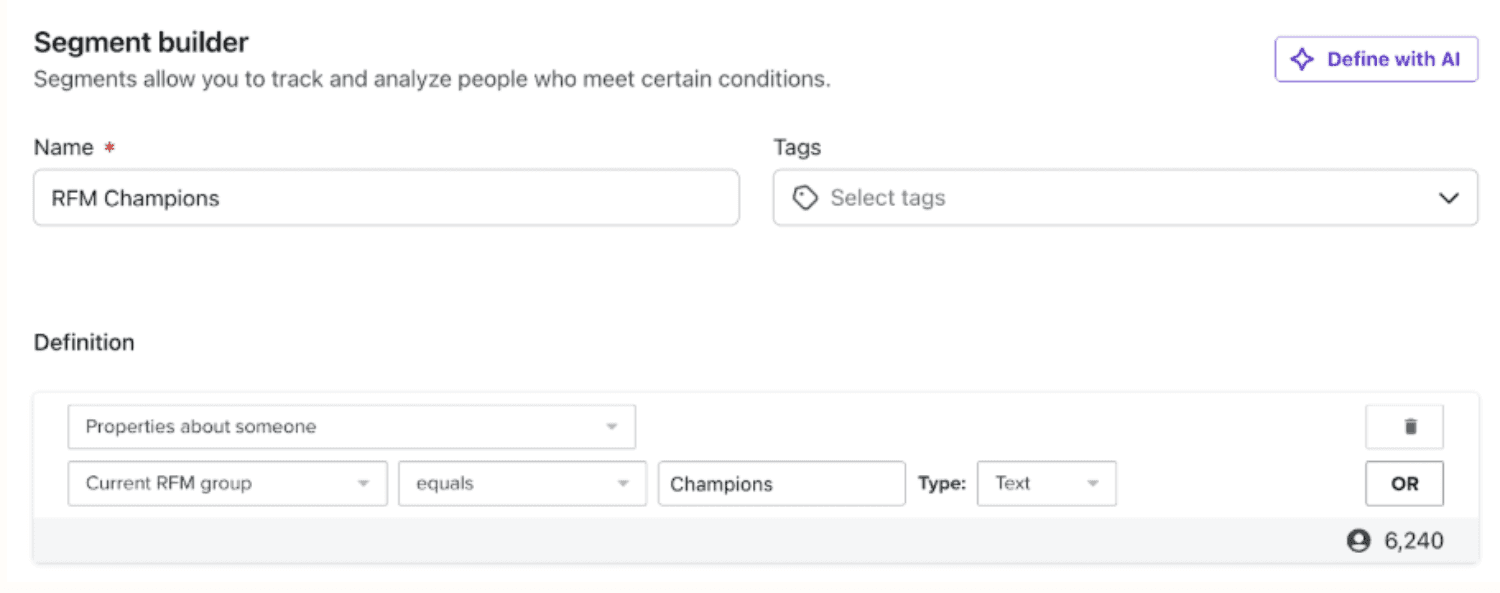Click the Name field label

coord(63,147)
